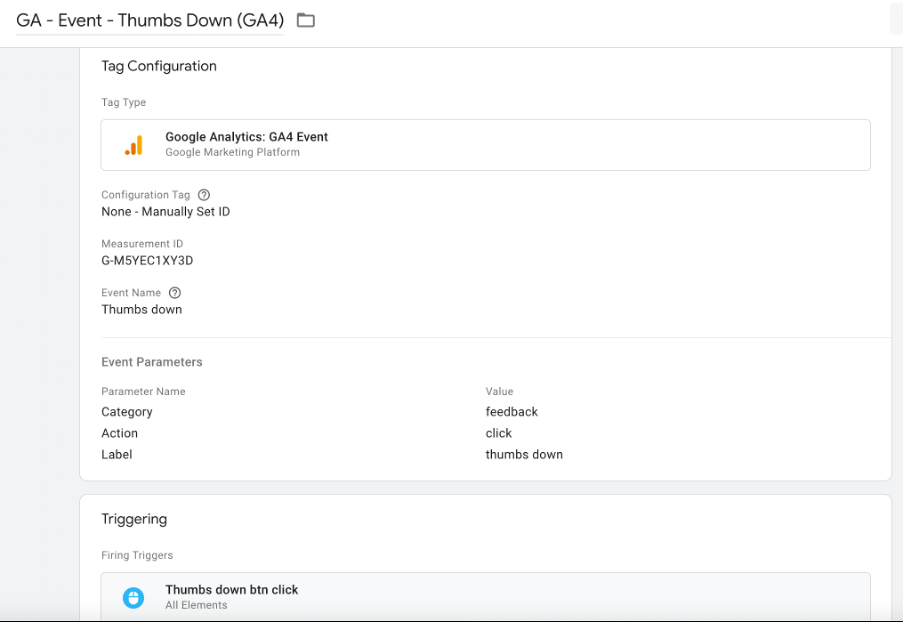Click the 'thumbs down' label value
904x622 pixels.
pos(524,455)
